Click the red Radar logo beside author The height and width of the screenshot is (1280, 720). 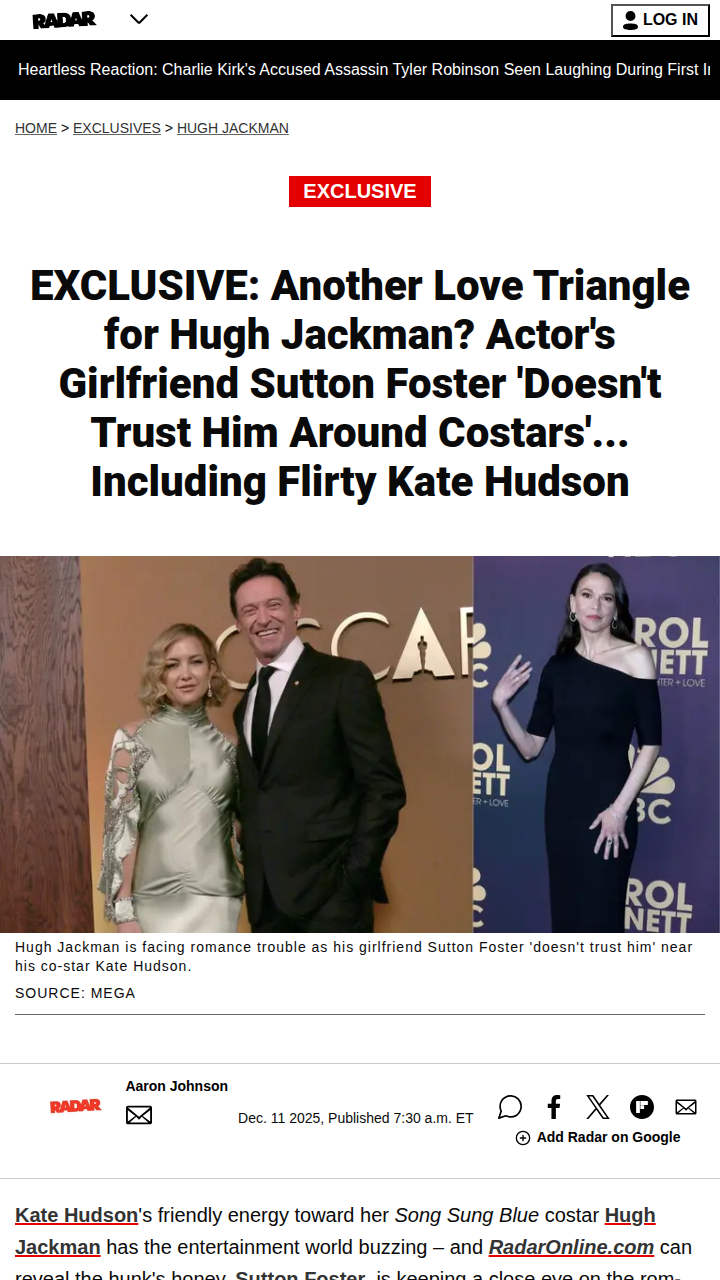(76, 1105)
